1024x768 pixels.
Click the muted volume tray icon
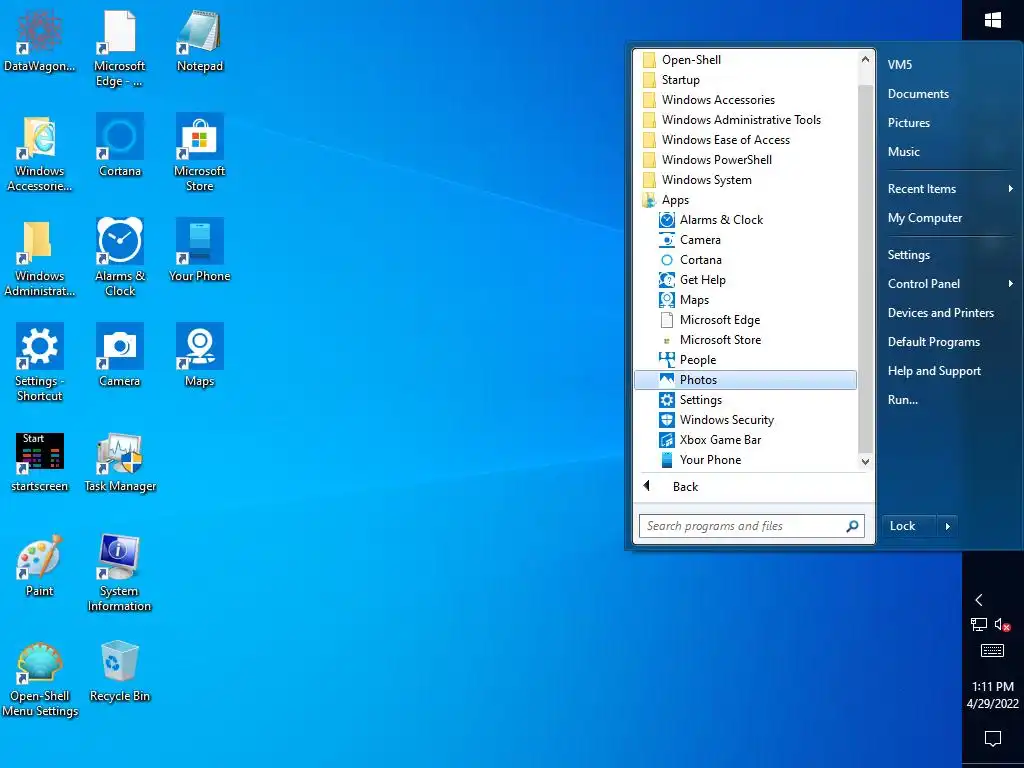[x=1002, y=625]
